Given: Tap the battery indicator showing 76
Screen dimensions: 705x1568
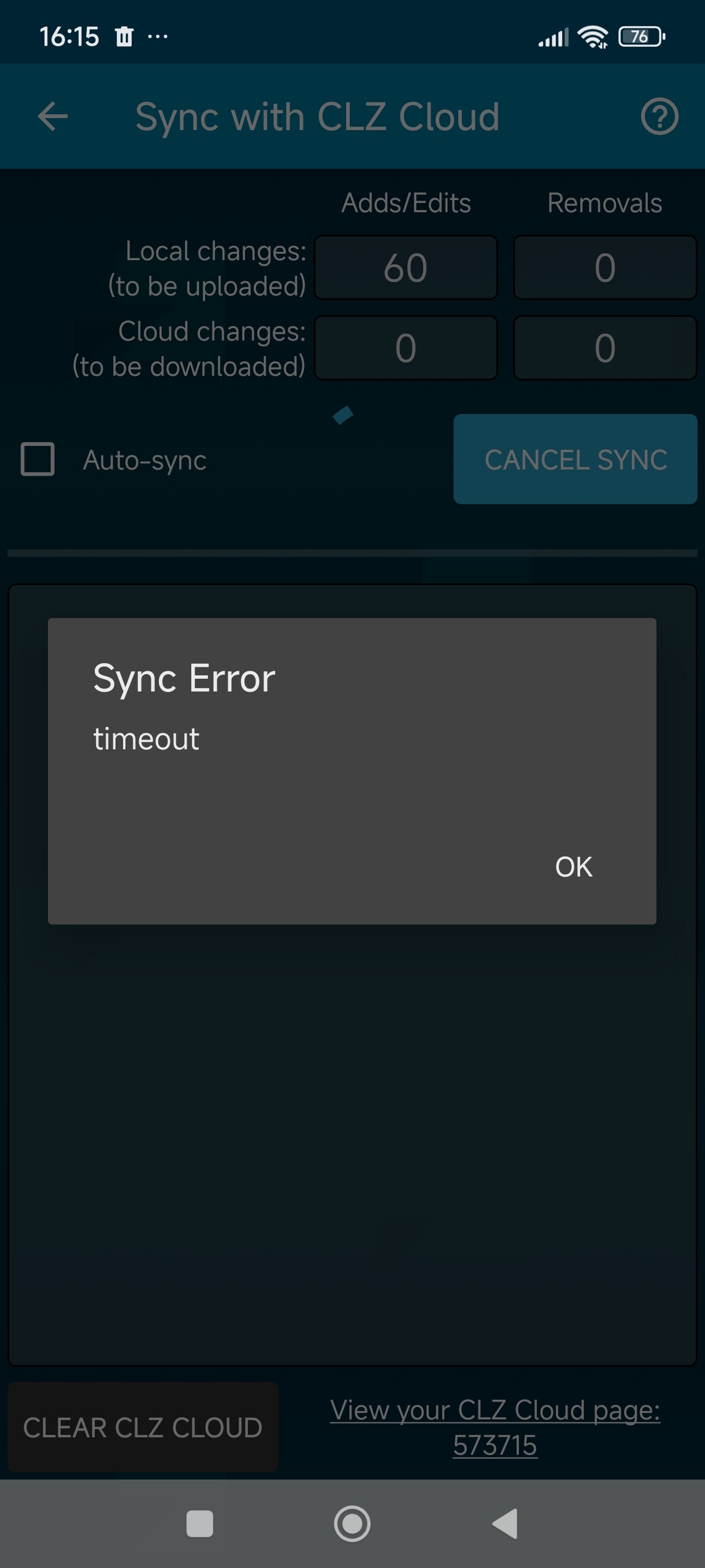Looking at the screenshot, I should (x=641, y=36).
